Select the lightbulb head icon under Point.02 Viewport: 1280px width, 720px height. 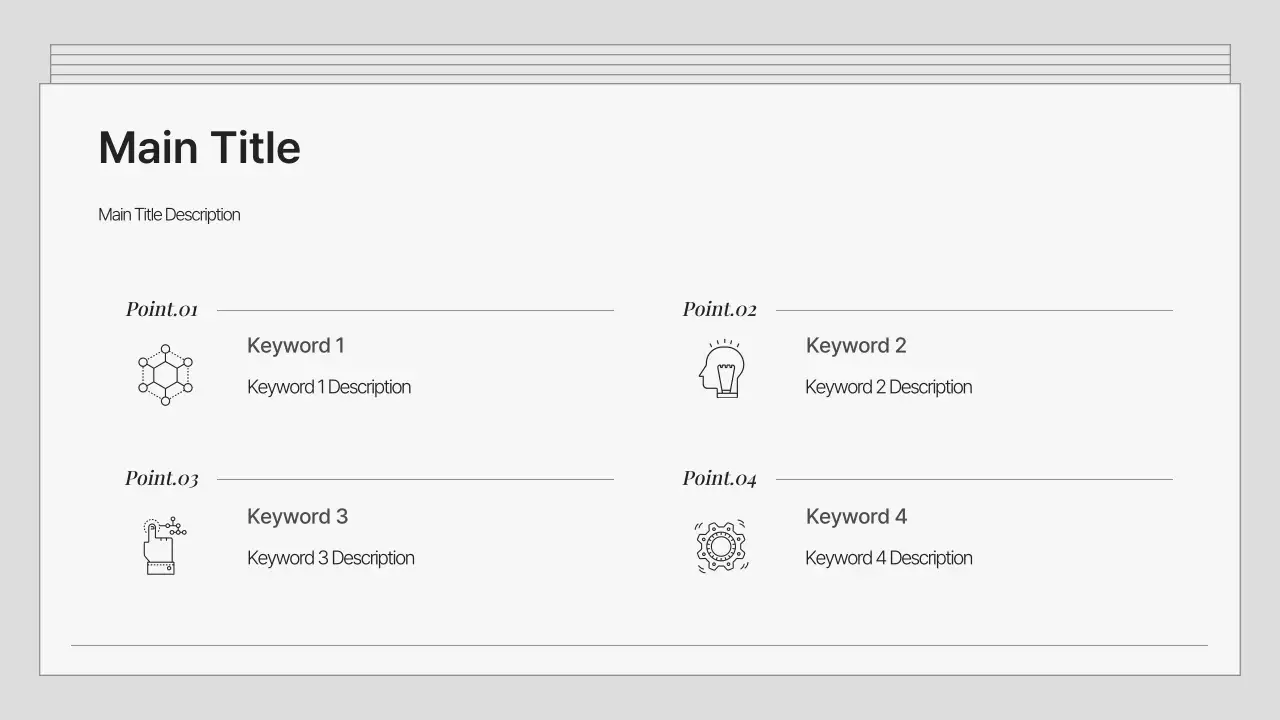pos(722,369)
